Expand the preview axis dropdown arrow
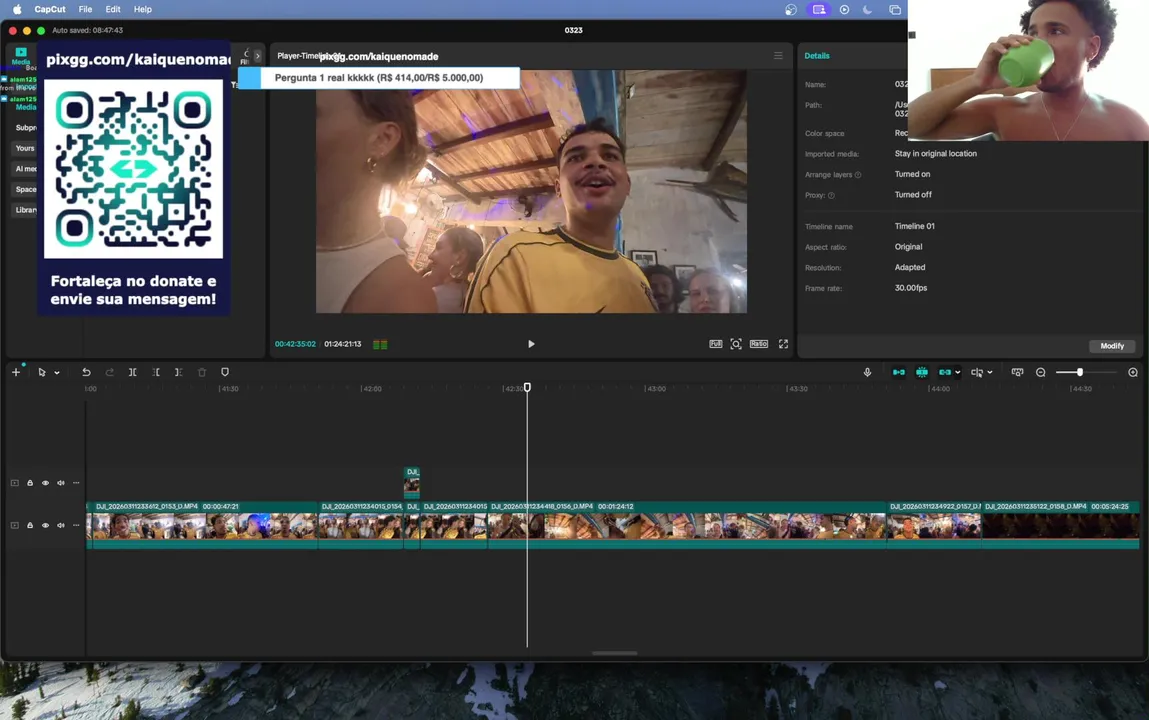The width and height of the screenshot is (1149, 720). (989, 373)
